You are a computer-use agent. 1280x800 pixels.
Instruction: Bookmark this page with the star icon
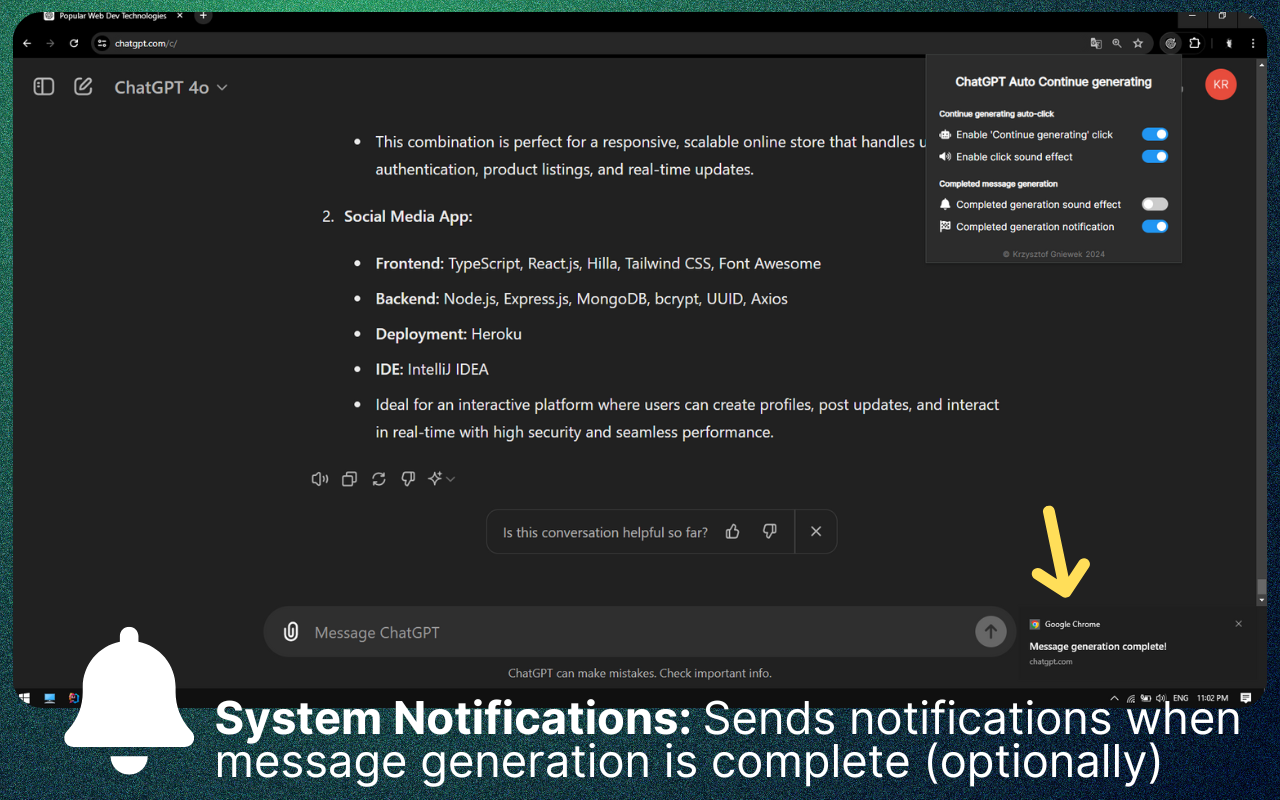1138,43
